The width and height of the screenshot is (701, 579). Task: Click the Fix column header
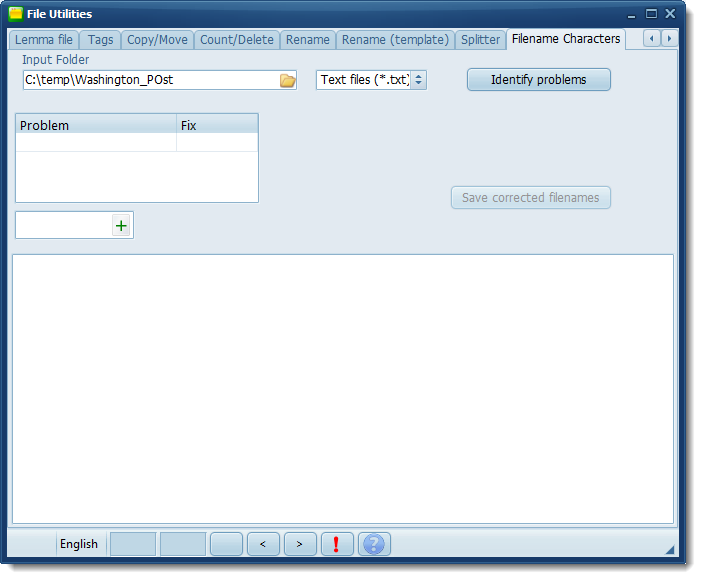(x=217, y=125)
